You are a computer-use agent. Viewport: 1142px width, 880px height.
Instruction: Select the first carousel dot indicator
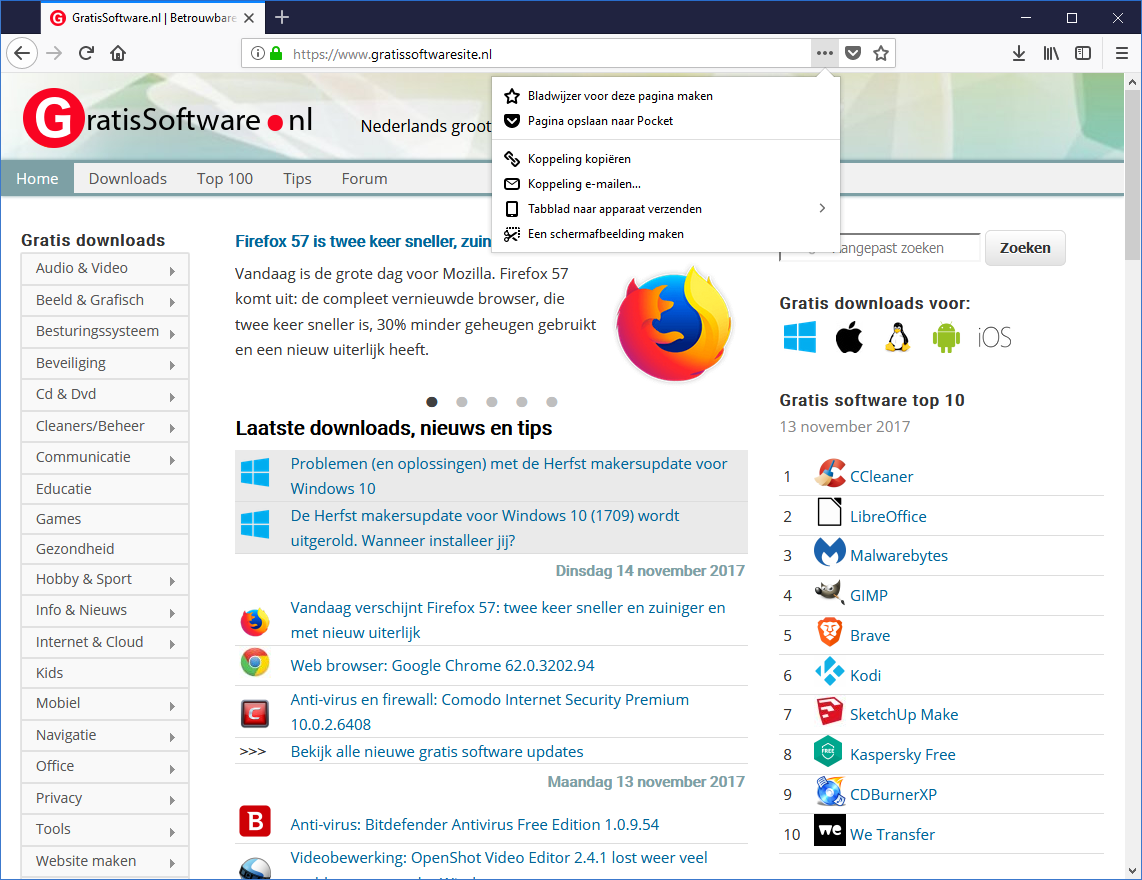point(432,402)
